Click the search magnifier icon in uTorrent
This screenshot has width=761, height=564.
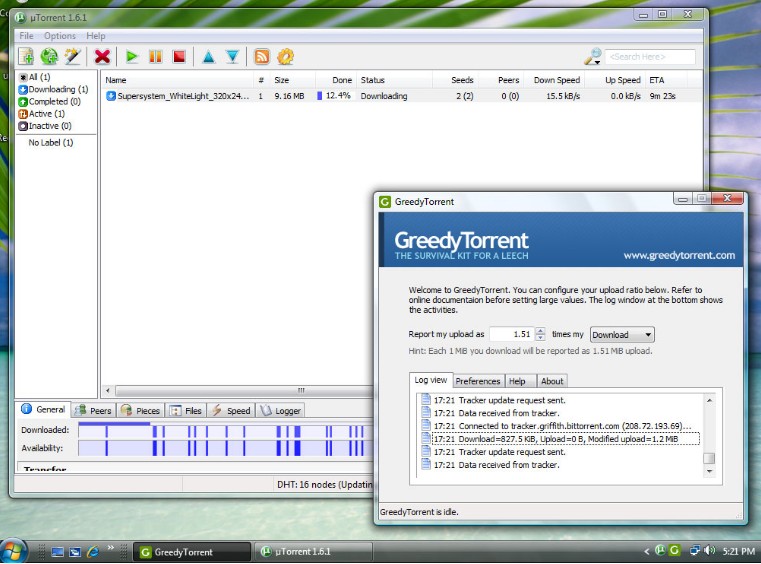[x=593, y=57]
